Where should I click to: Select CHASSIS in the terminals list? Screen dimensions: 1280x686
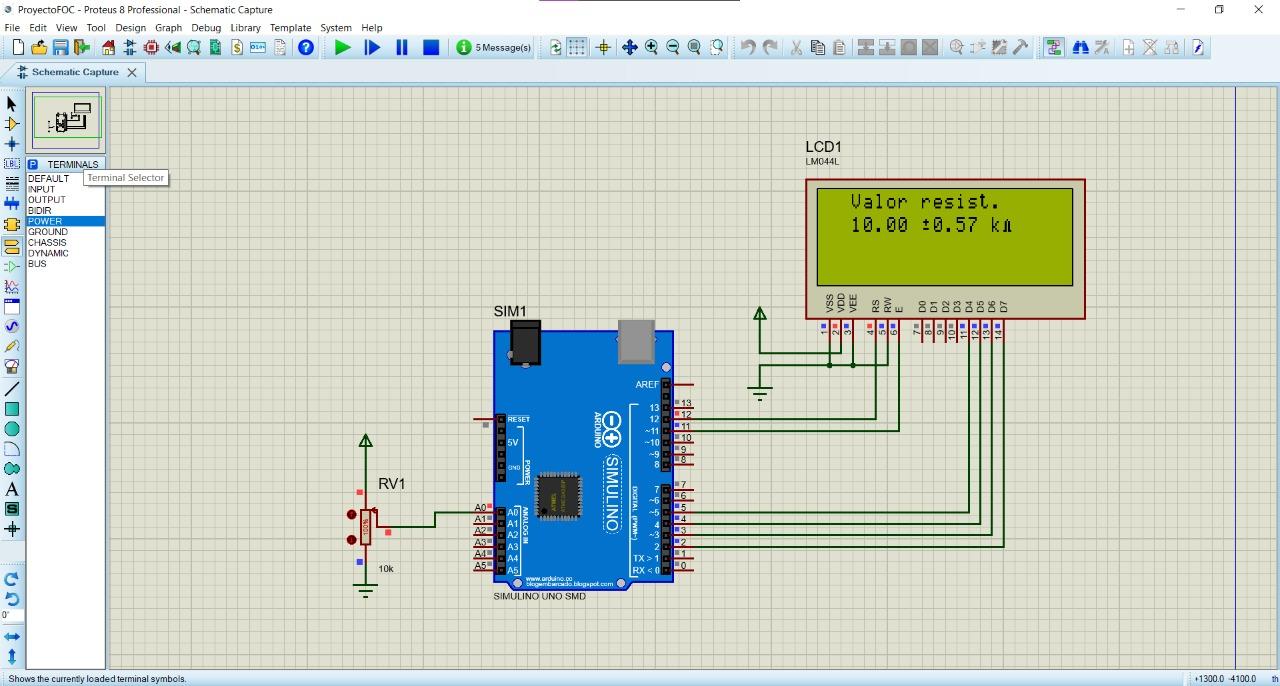[x=66, y=242]
